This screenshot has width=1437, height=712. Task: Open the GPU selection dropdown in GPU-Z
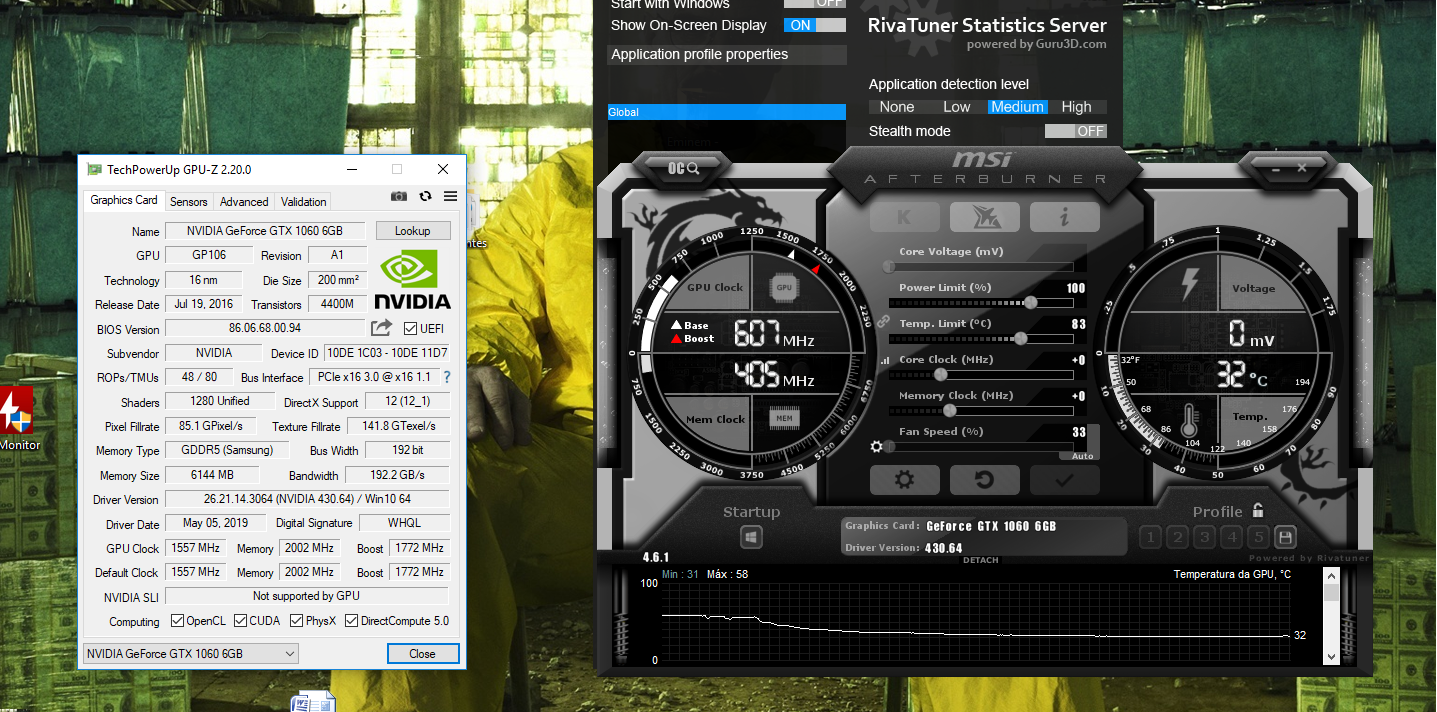click(191, 654)
